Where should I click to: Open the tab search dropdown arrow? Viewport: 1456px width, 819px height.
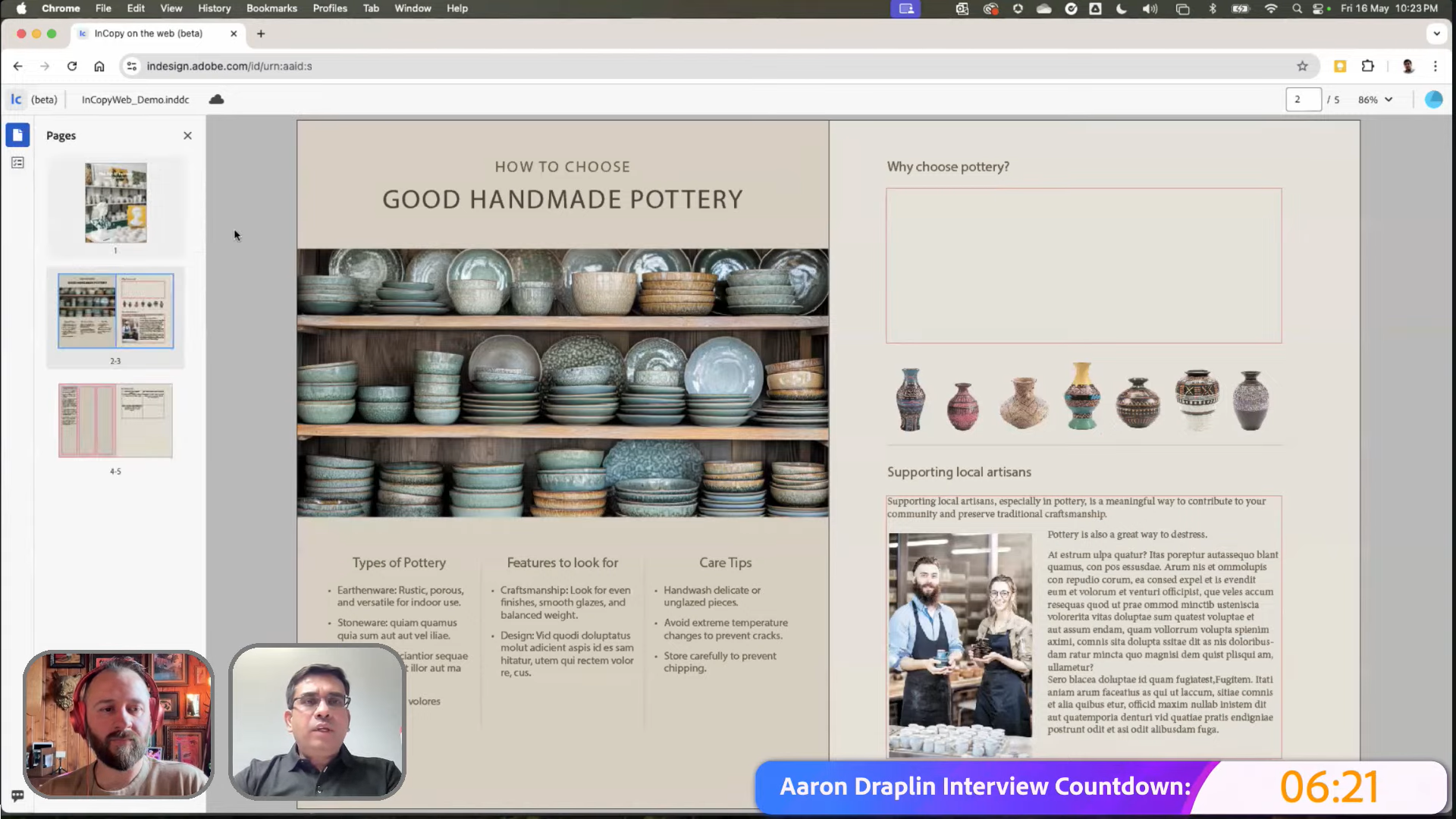click(1436, 33)
